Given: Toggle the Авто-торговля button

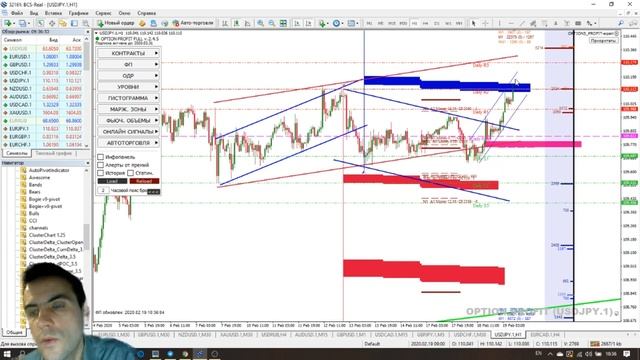Looking at the screenshot, I should [x=193, y=23].
